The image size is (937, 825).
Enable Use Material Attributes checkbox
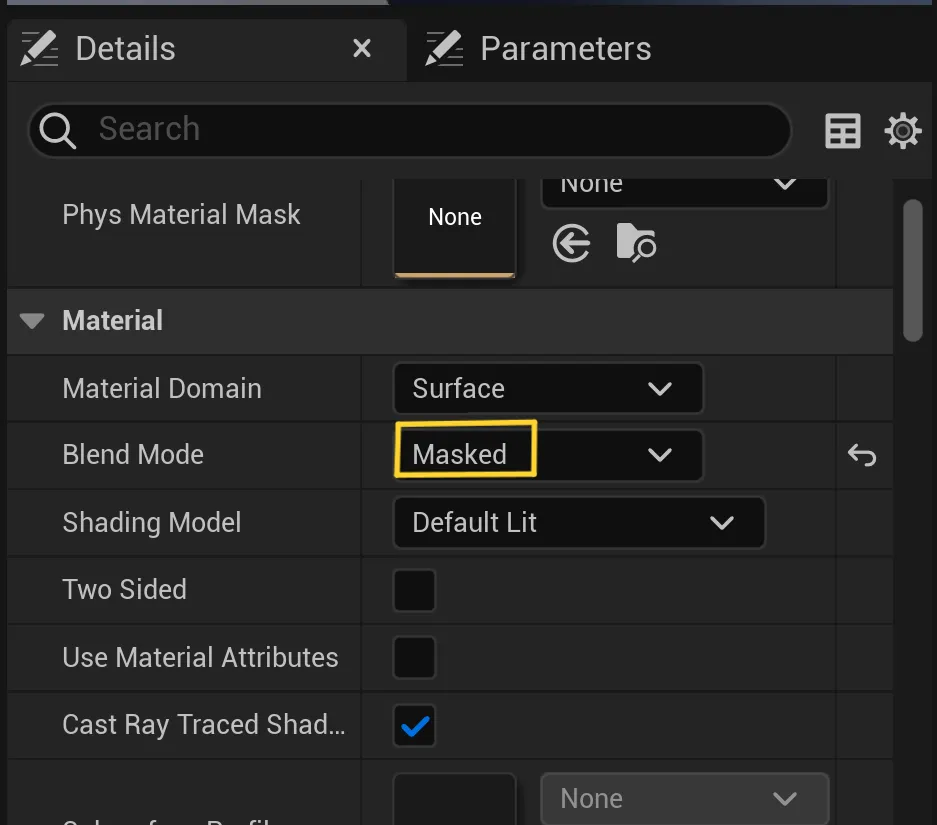[x=414, y=658]
